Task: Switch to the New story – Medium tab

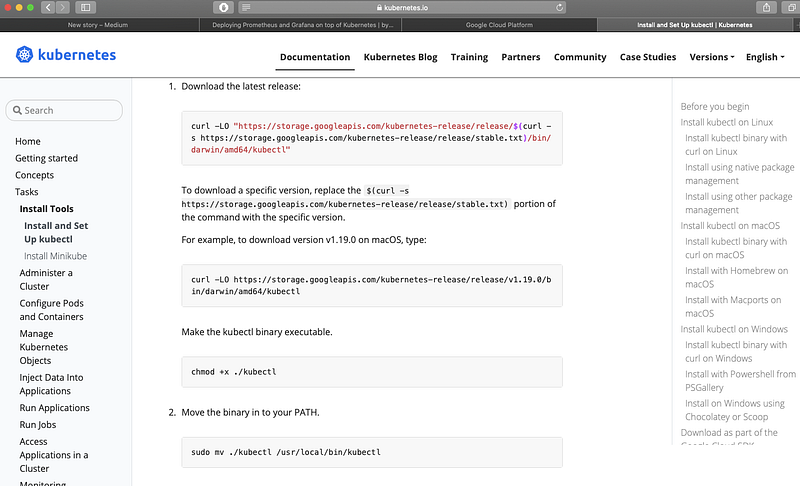Action: coord(98,24)
